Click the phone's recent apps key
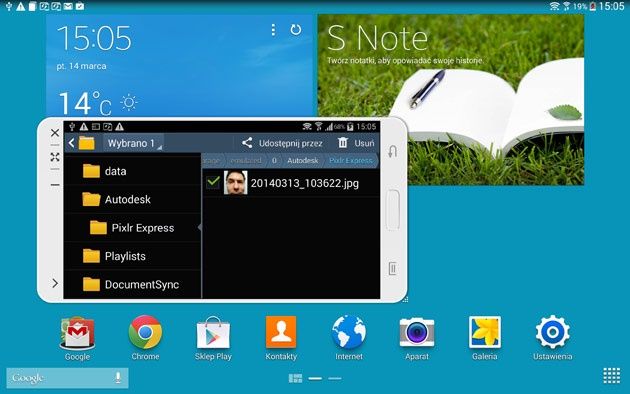Screen dimensions: 630x394 [x=393, y=268]
